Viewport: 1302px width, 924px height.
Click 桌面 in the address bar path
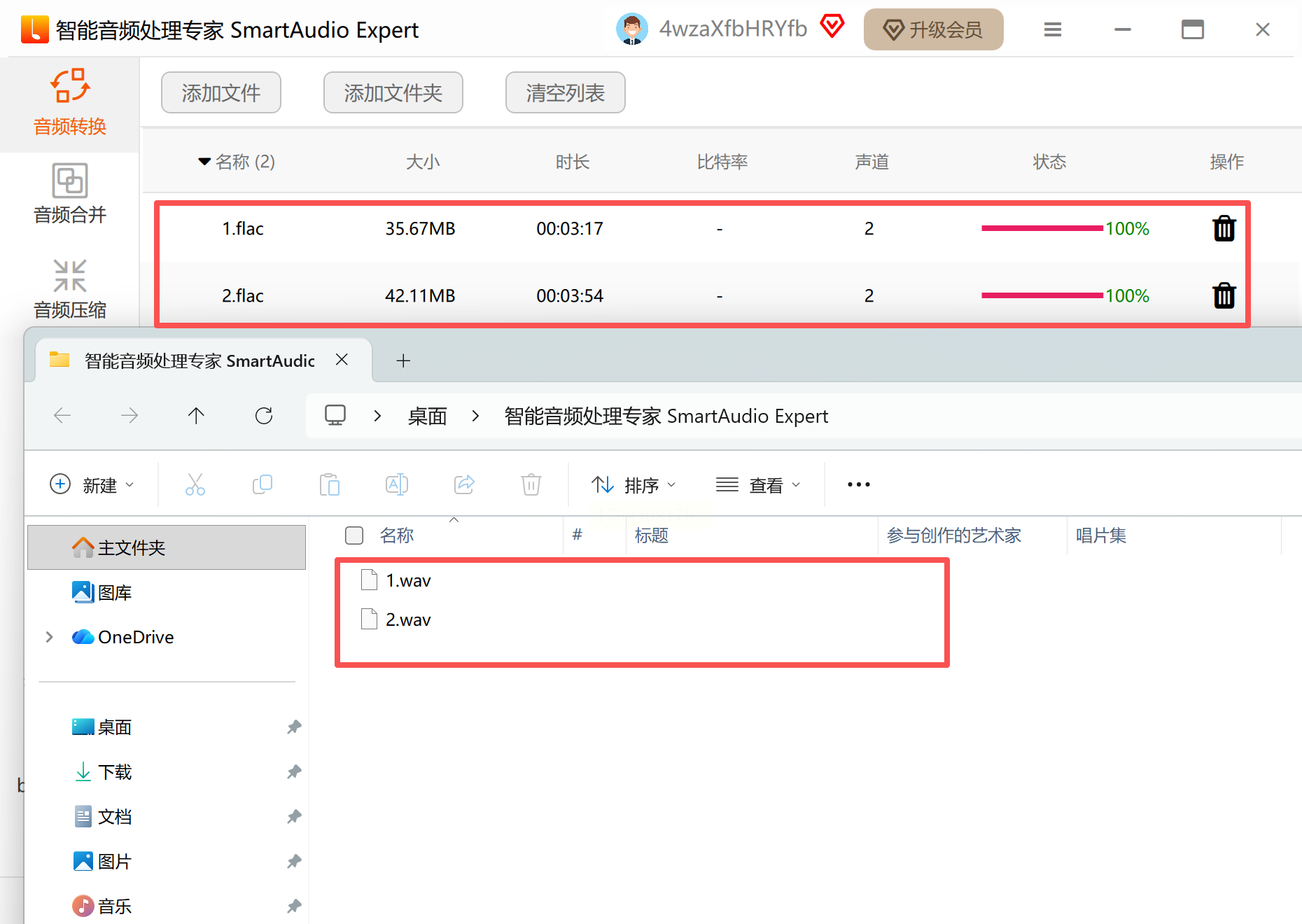[x=427, y=416]
